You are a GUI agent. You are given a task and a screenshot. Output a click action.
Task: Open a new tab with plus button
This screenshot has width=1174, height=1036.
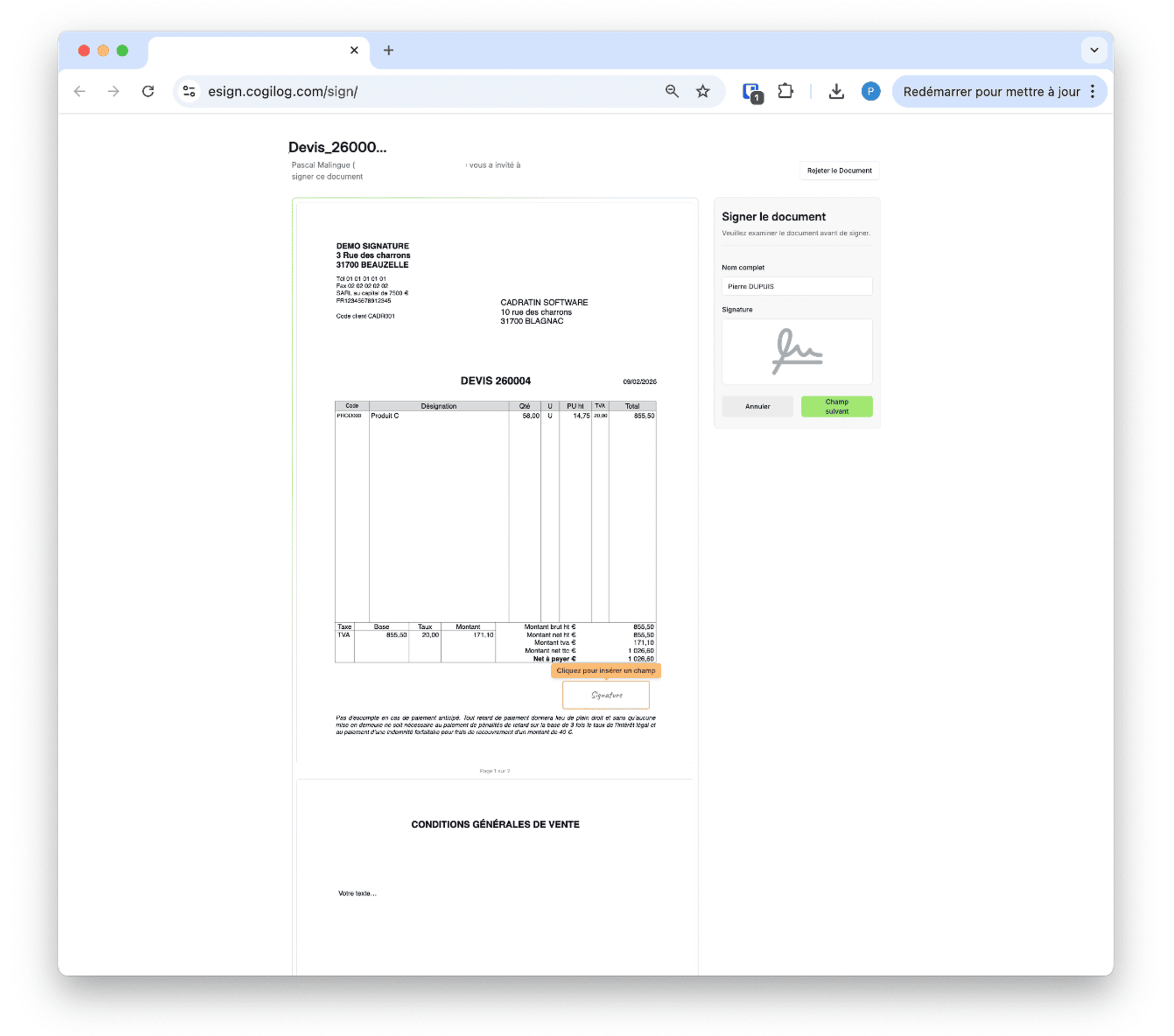388,50
